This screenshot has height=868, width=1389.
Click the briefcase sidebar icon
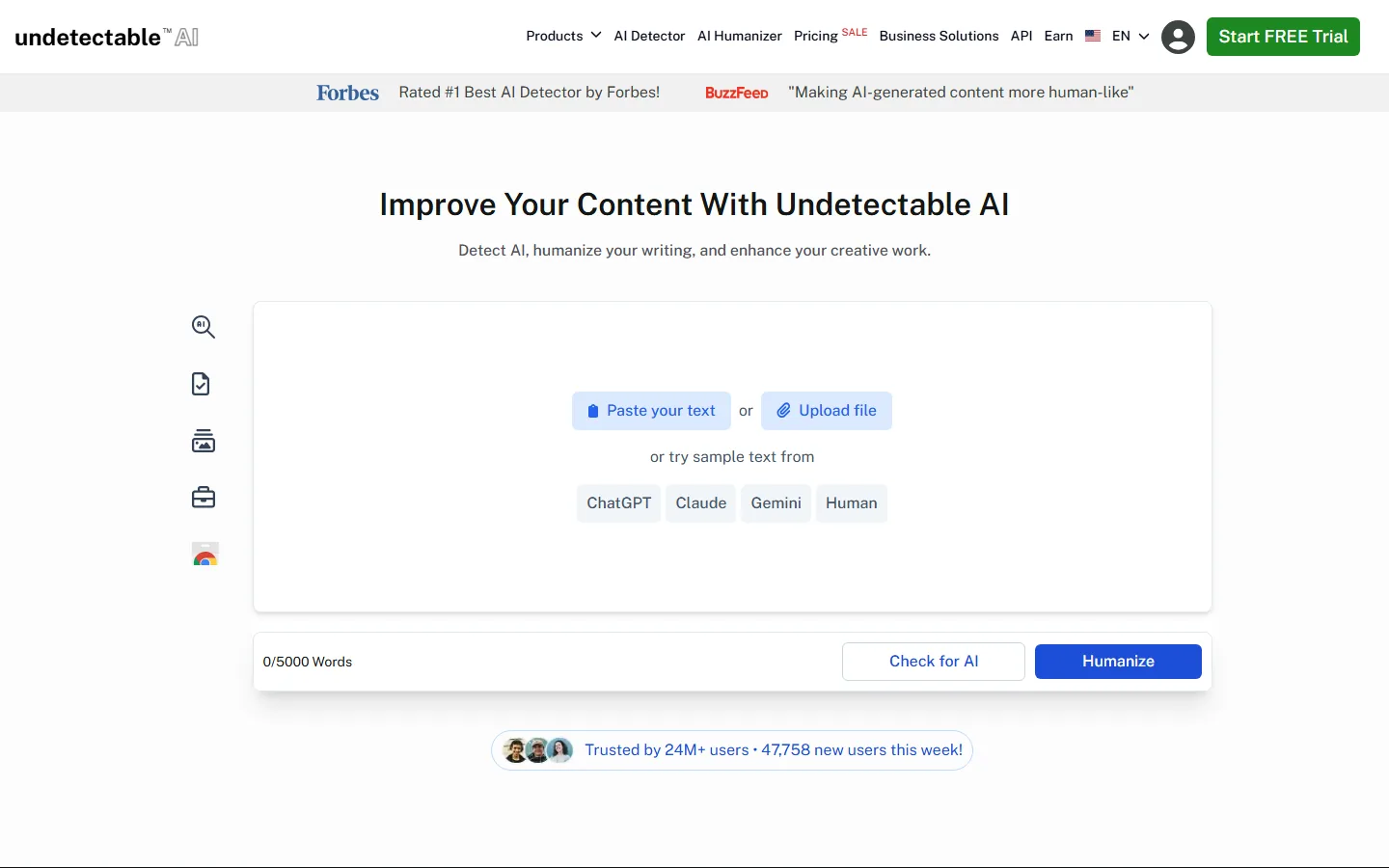pos(204,498)
